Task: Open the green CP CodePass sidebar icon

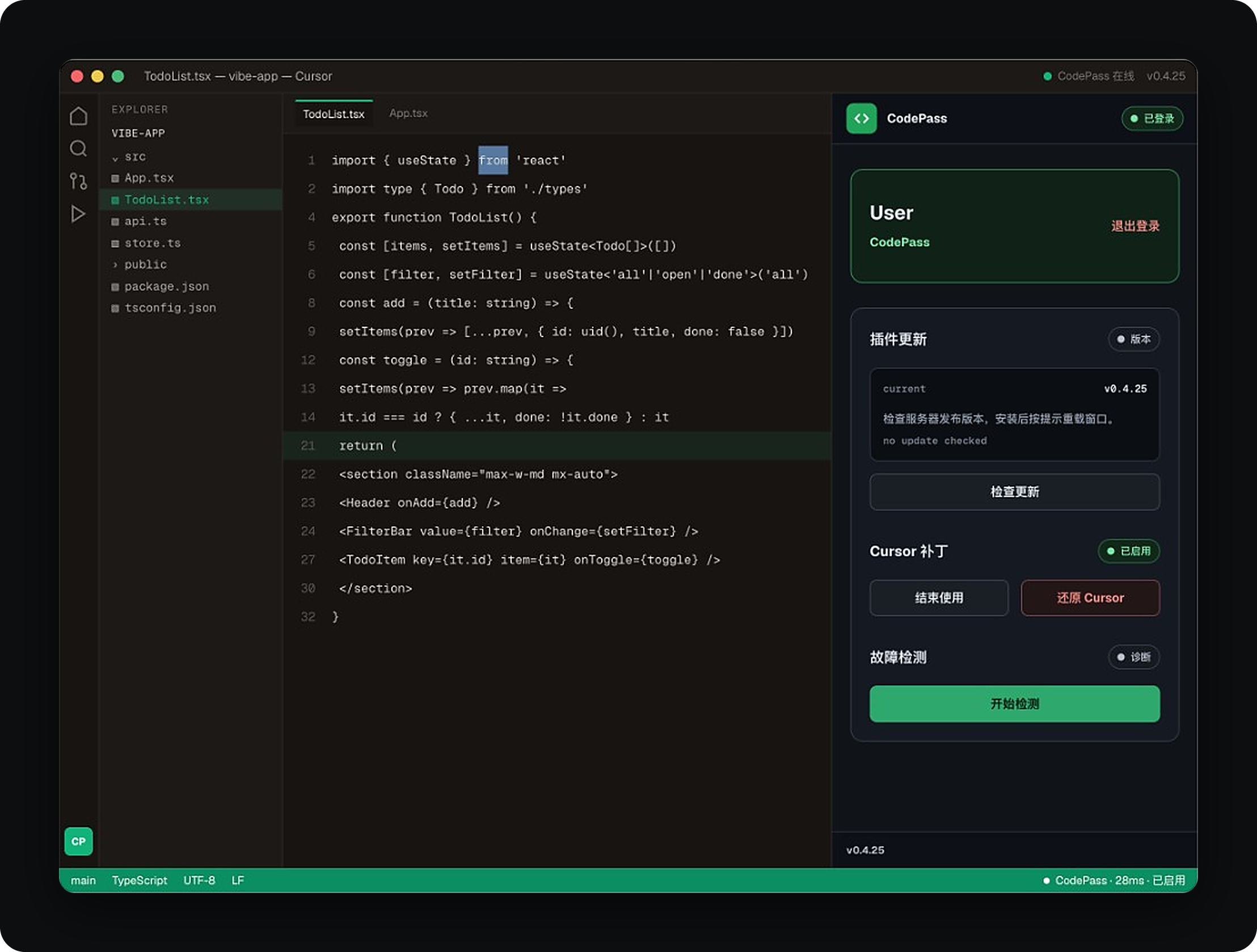Action: tap(78, 841)
